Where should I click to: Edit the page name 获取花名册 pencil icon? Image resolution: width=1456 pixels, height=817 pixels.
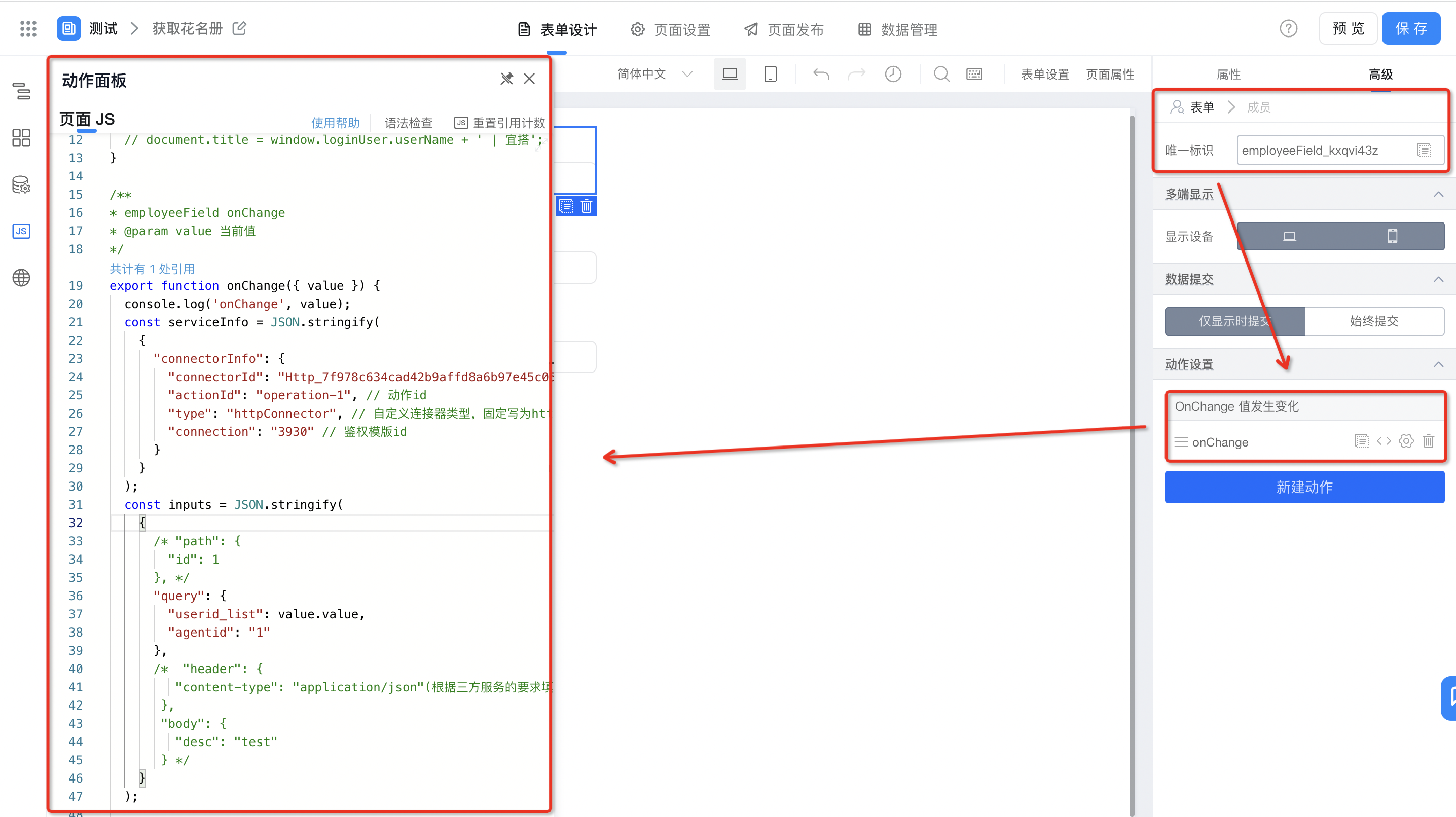240,28
